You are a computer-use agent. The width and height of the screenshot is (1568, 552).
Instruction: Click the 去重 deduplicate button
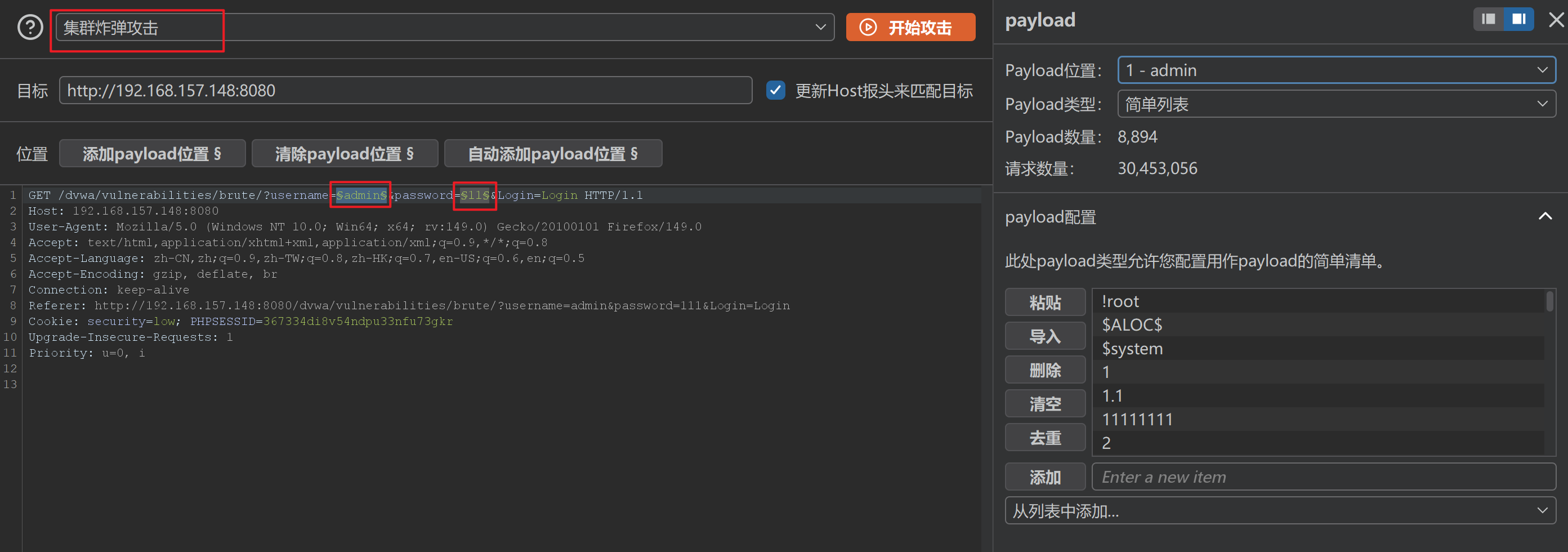tap(1044, 438)
